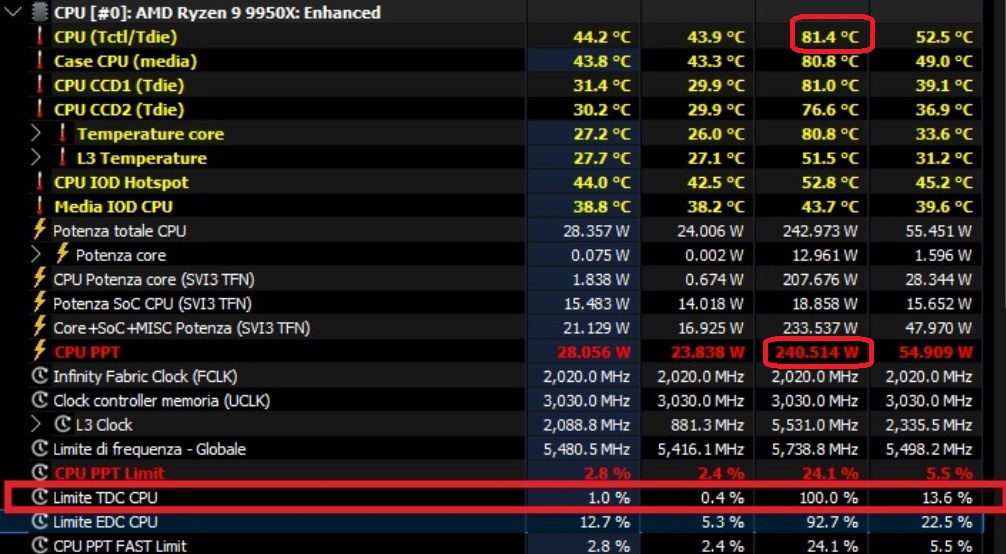1006x554 pixels.
Task: Click the 240.514 W maximum CPU PPT value
Action: click(x=816, y=352)
